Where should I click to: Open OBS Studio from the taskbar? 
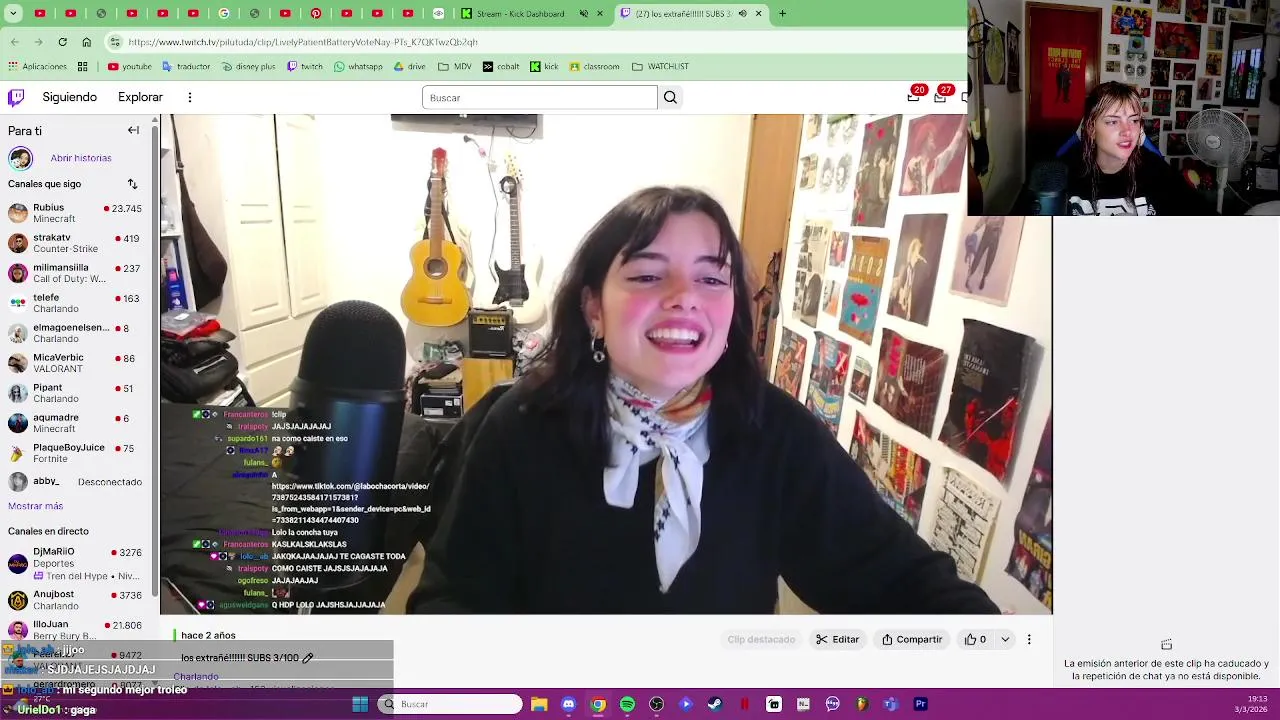coord(656,704)
